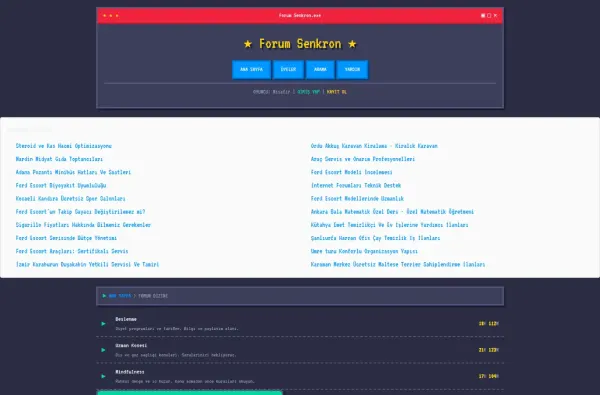The image size is (600, 395).
Task: Follow the KAYIT OL register link
Action: [x=337, y=92]
